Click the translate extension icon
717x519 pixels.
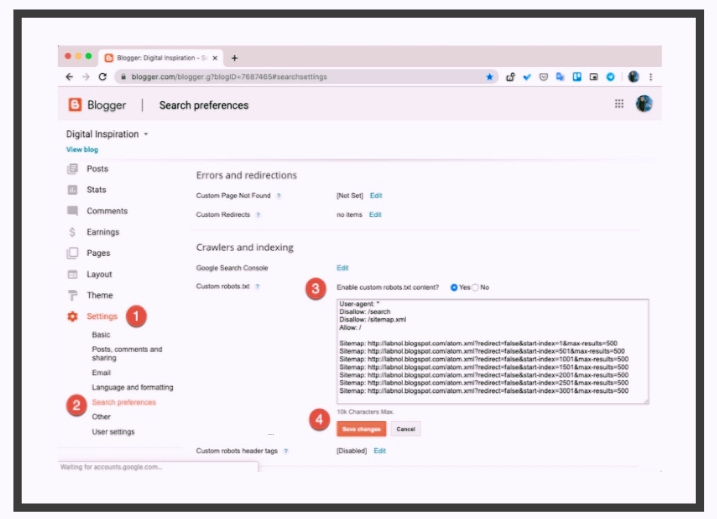click(x=560, y=77)
